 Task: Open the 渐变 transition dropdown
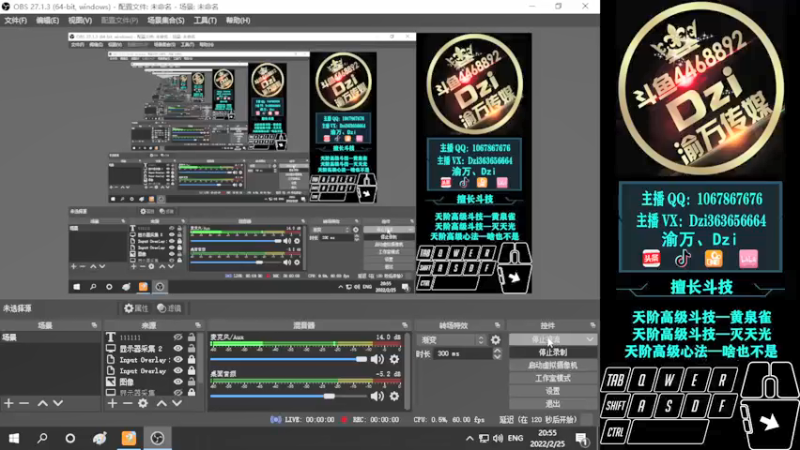[452, 340]
